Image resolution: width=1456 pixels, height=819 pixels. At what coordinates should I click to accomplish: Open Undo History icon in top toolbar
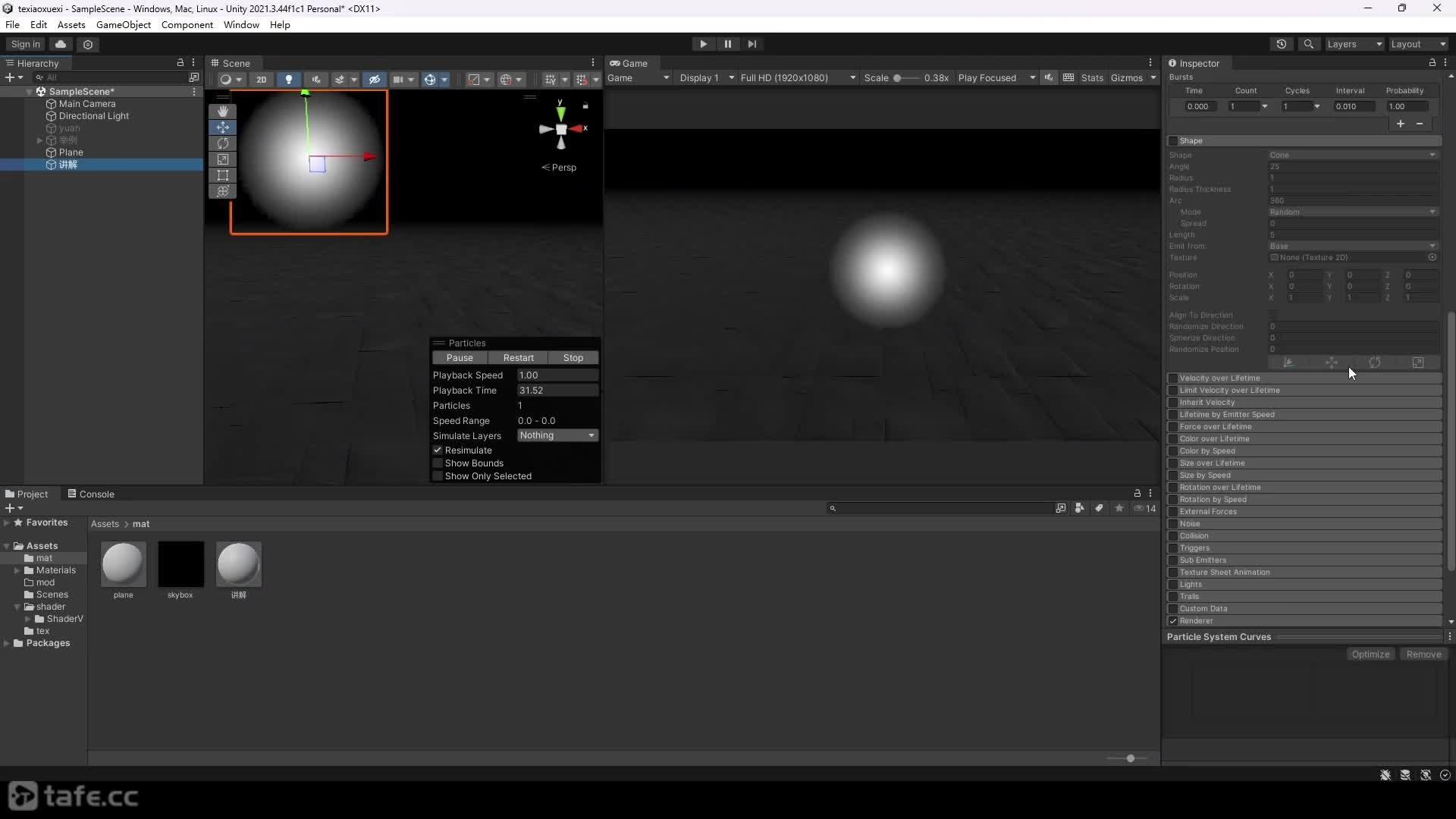[x=1282, y=44]
